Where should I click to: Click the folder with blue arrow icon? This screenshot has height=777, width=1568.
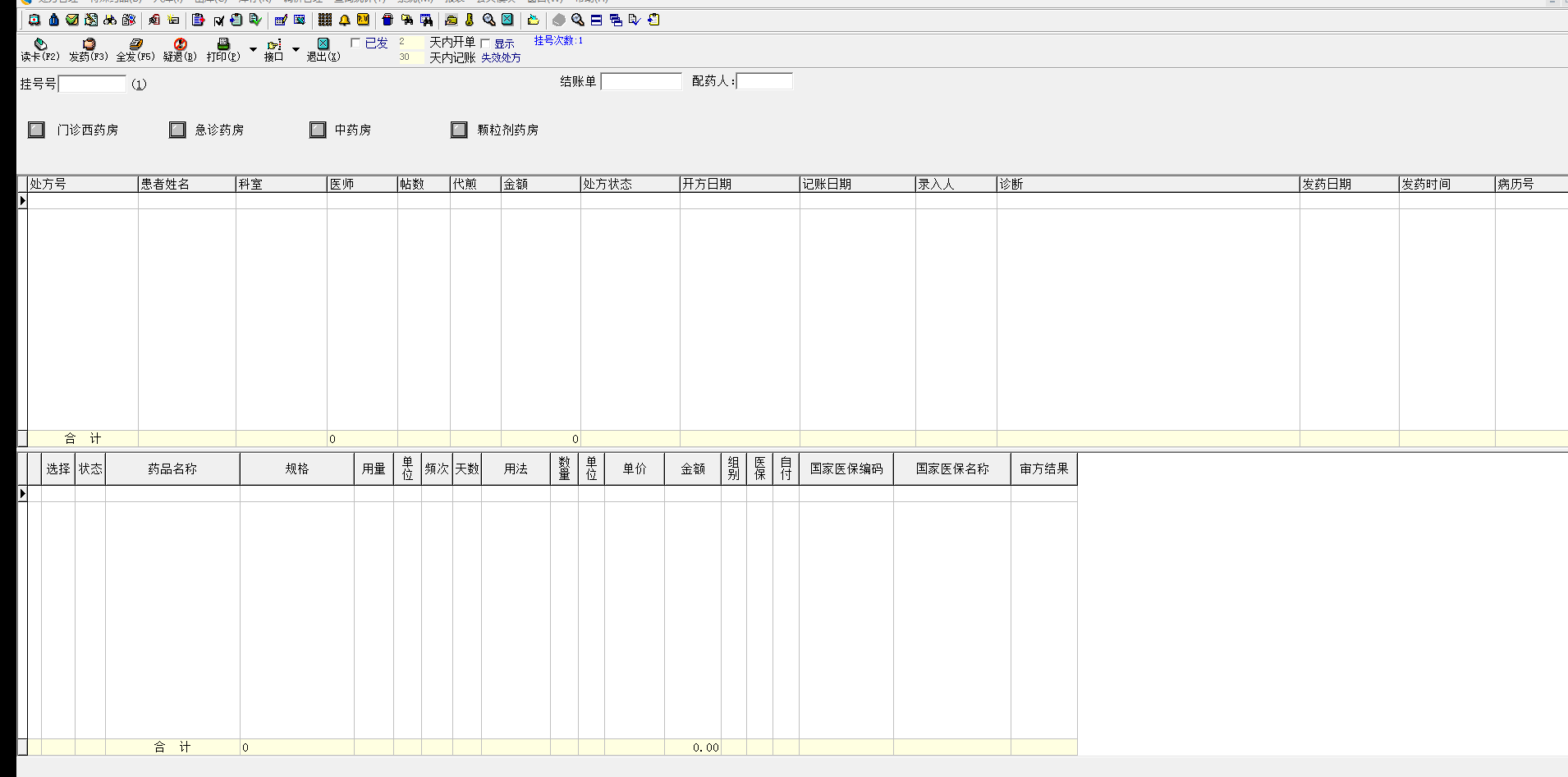pyautogui.click(x=533, y=20)
